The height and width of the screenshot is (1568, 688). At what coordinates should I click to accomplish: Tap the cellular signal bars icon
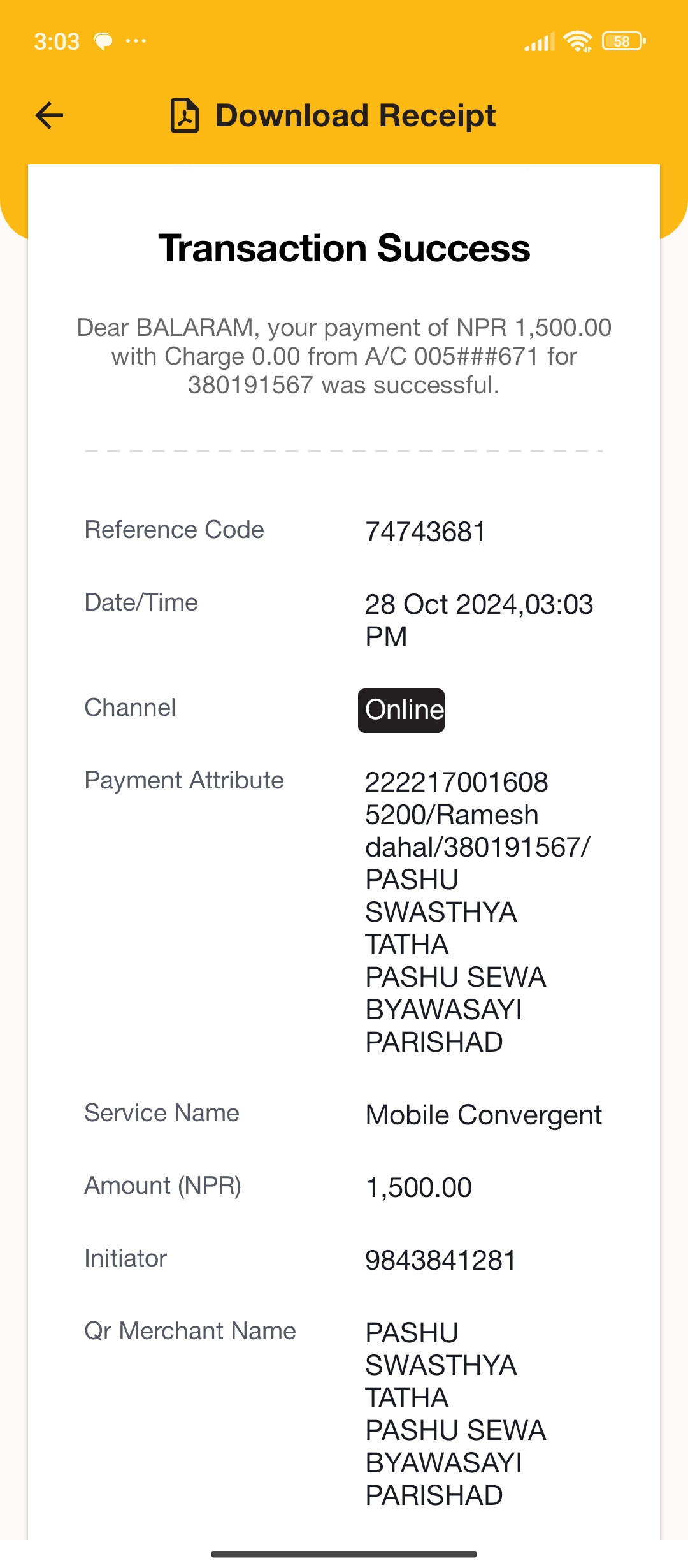[540, 41]
